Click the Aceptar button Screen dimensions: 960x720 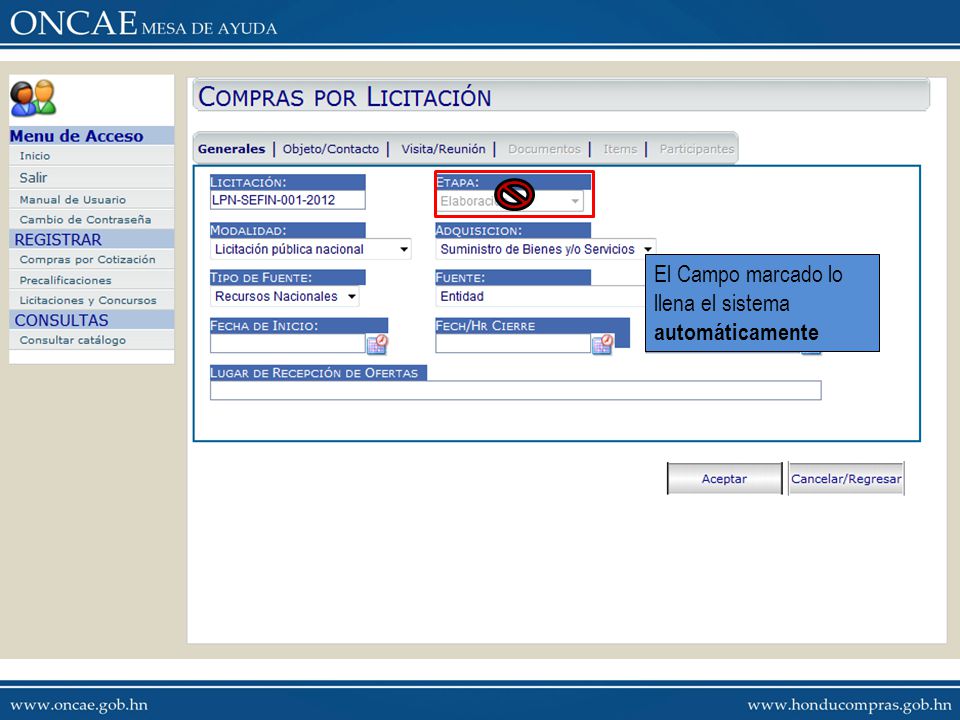tap(724, 479)
